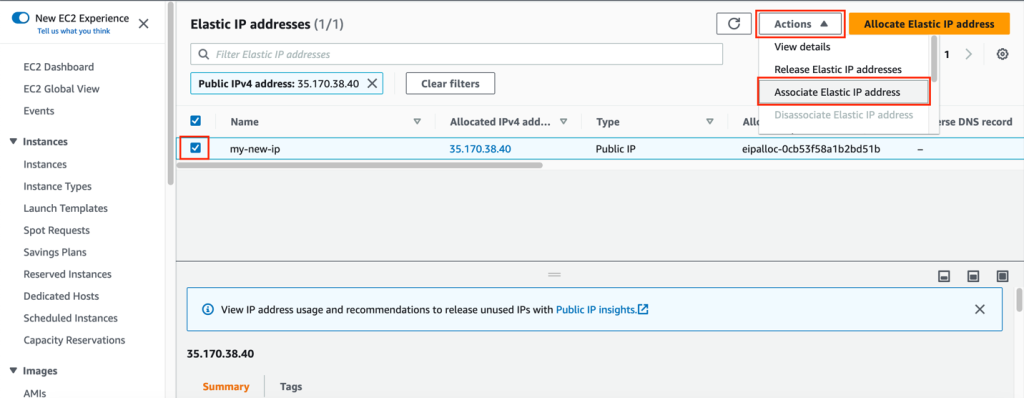Go to EC2 Global View
This screenshot has width=1024, height=398.
(61, 89)
